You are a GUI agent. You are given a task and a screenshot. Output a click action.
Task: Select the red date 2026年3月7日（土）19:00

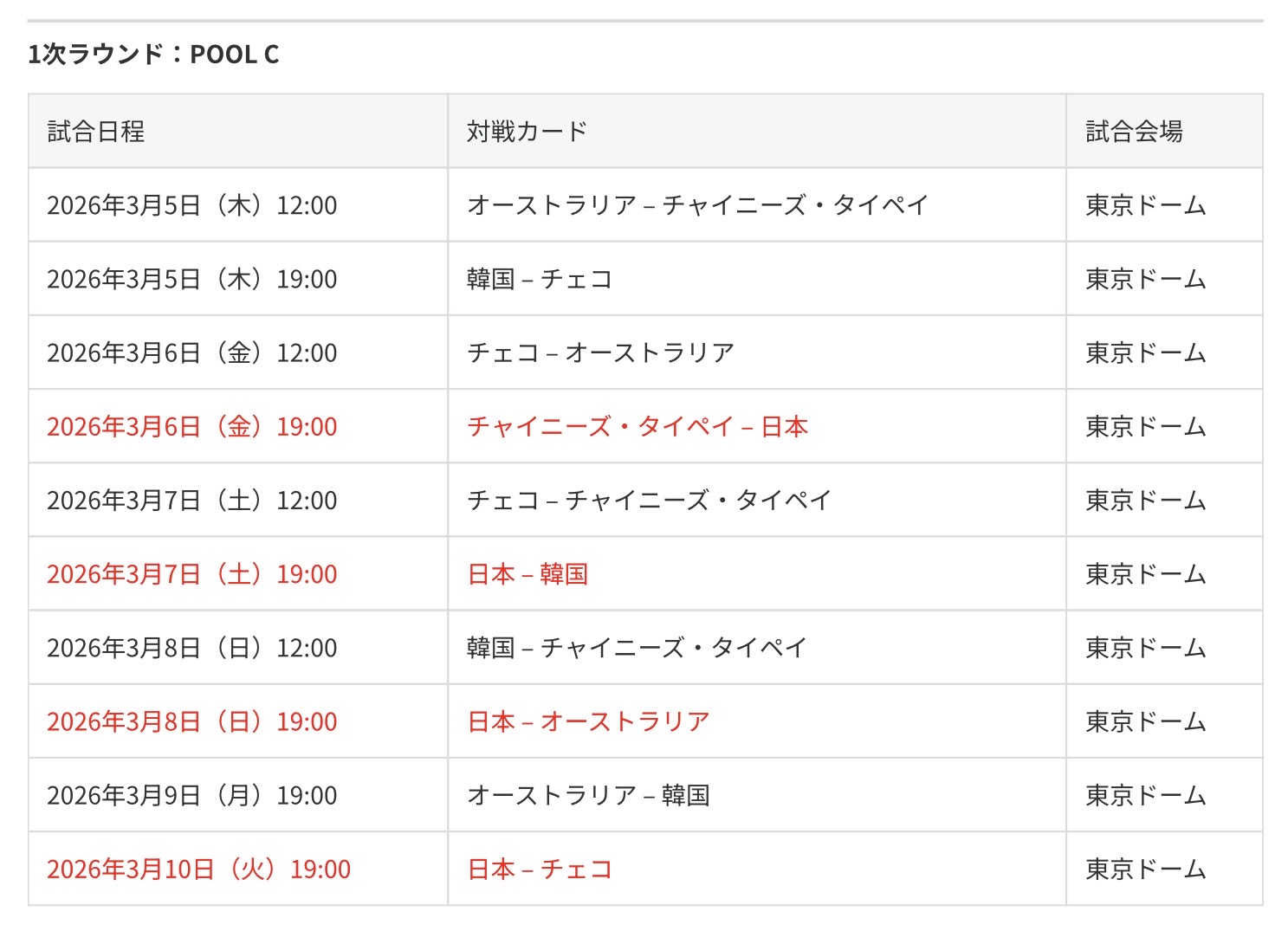(x=191, y=574)
